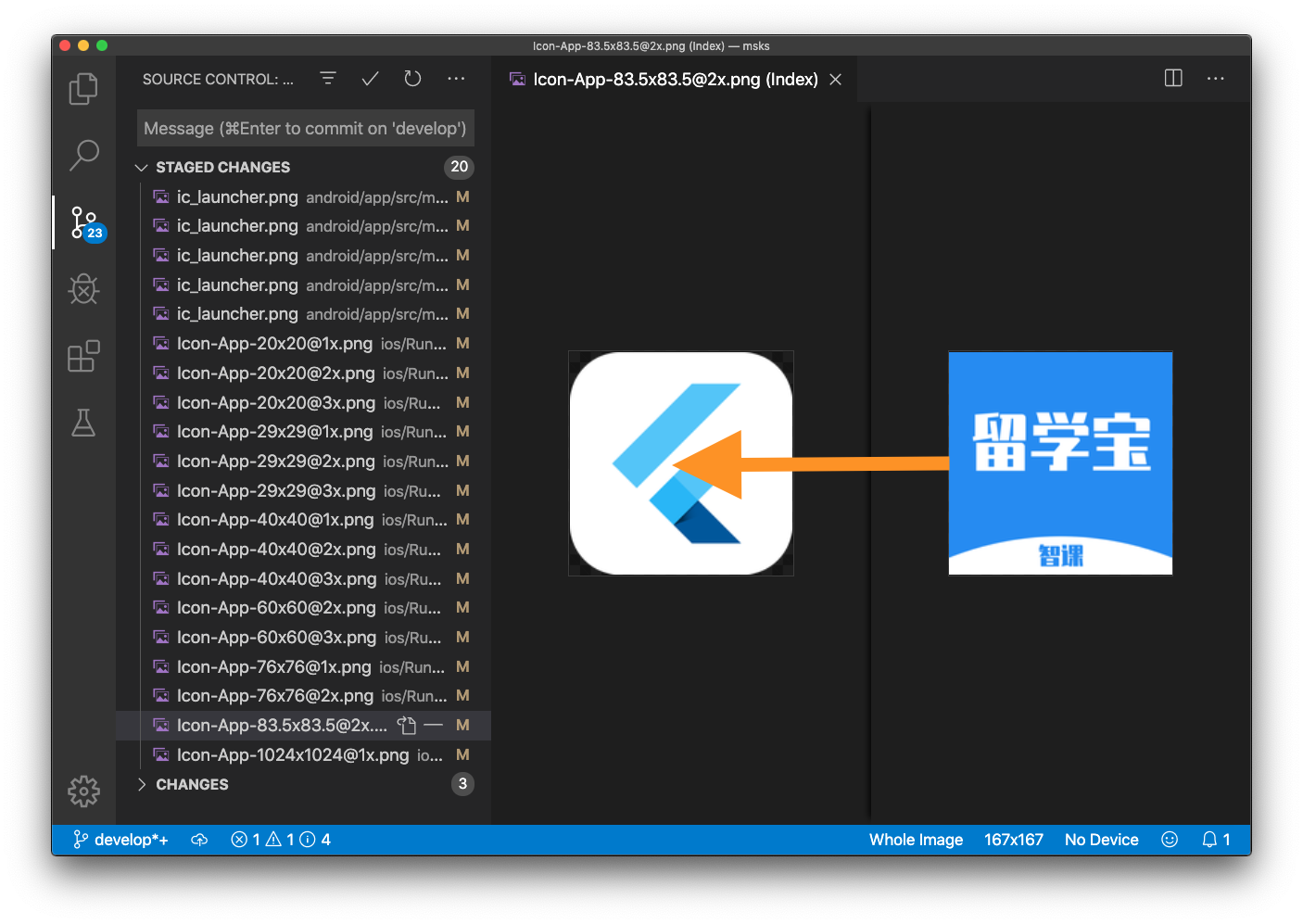Unstage Icon-App-83.5x83.5@2x.png using the minus icon

434,725
